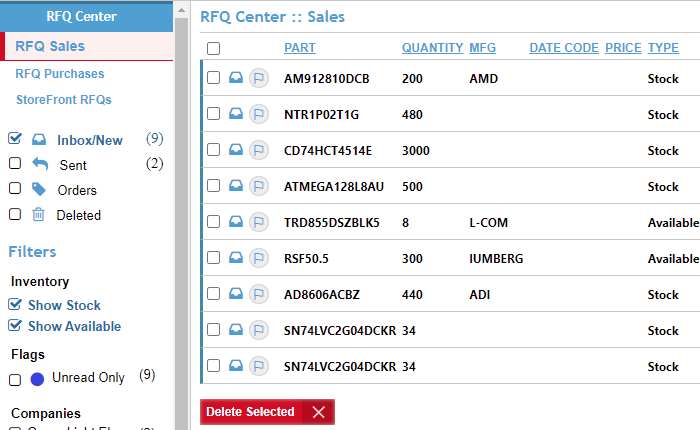Uncheck the Show Stock filter

point(15,305)
